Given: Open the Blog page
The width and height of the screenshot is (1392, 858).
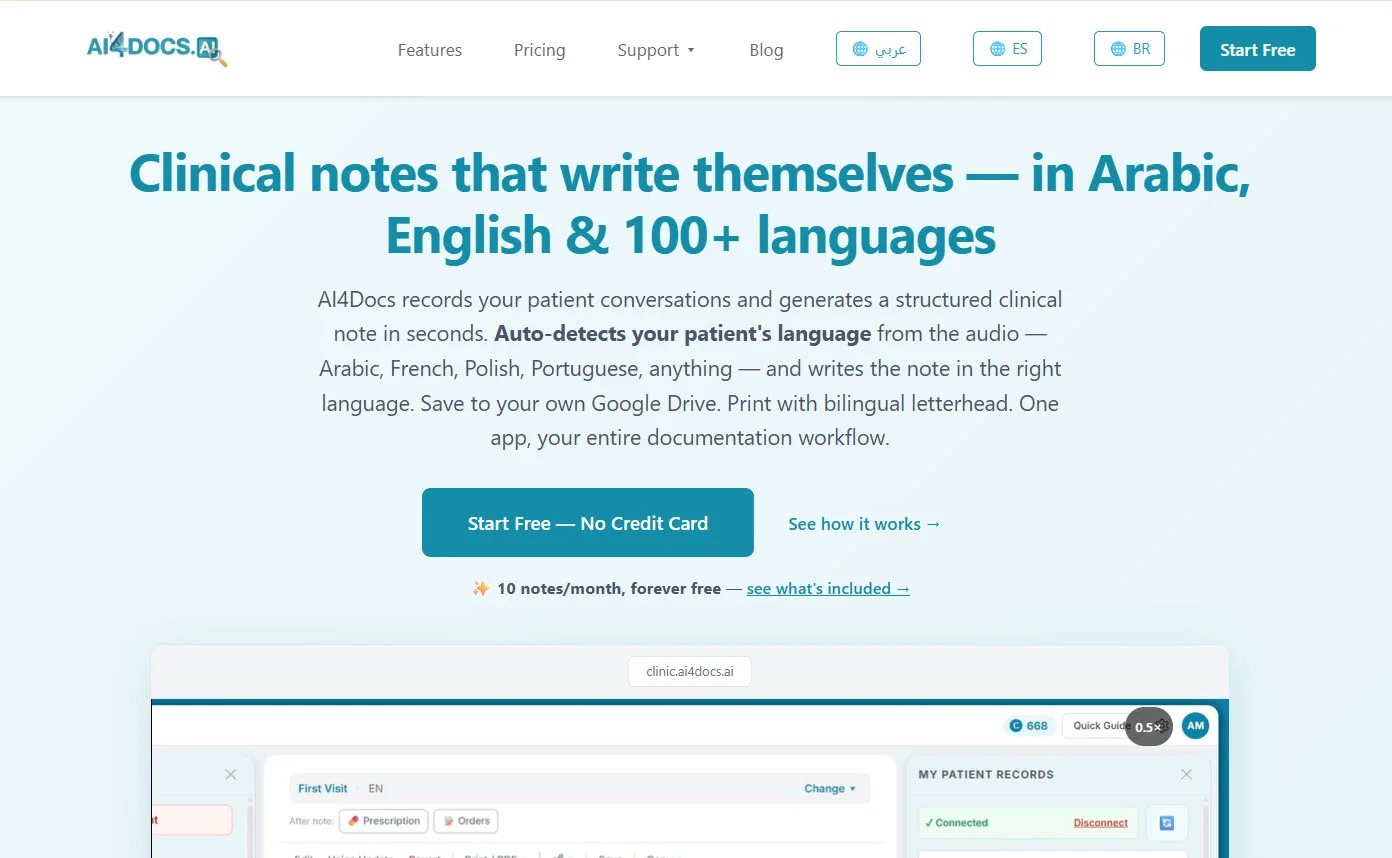Looking at the screenshot, I should coord(766,50).
